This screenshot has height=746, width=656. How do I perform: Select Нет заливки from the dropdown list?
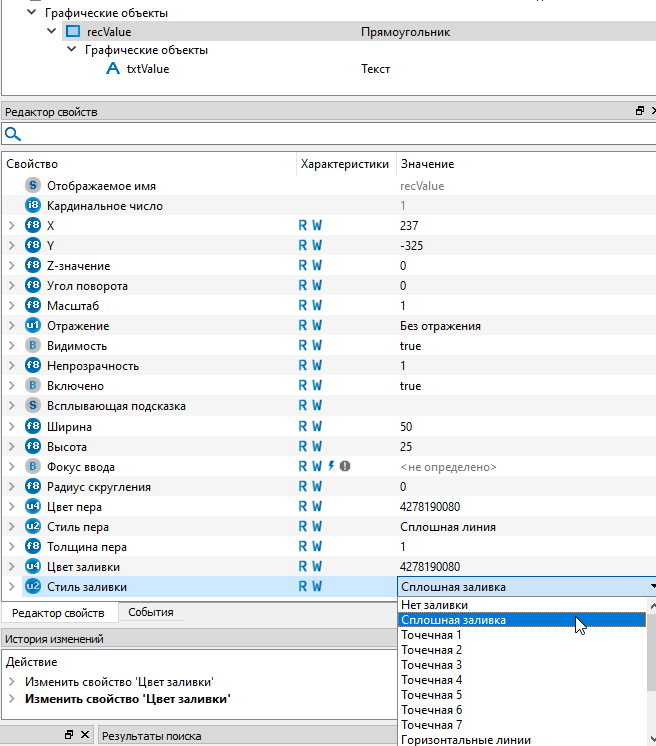[434, 605]
